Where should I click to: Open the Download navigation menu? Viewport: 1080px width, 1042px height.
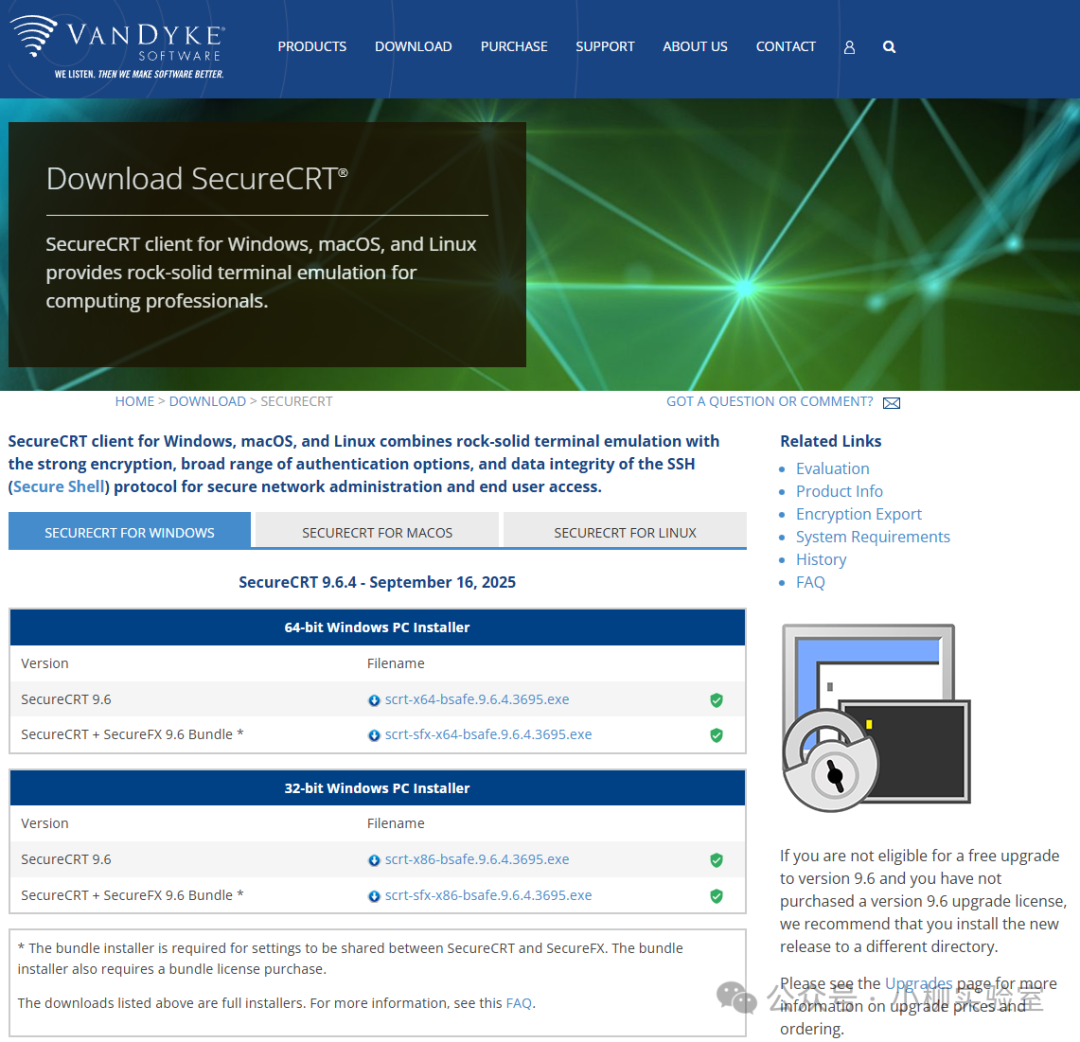413,47
